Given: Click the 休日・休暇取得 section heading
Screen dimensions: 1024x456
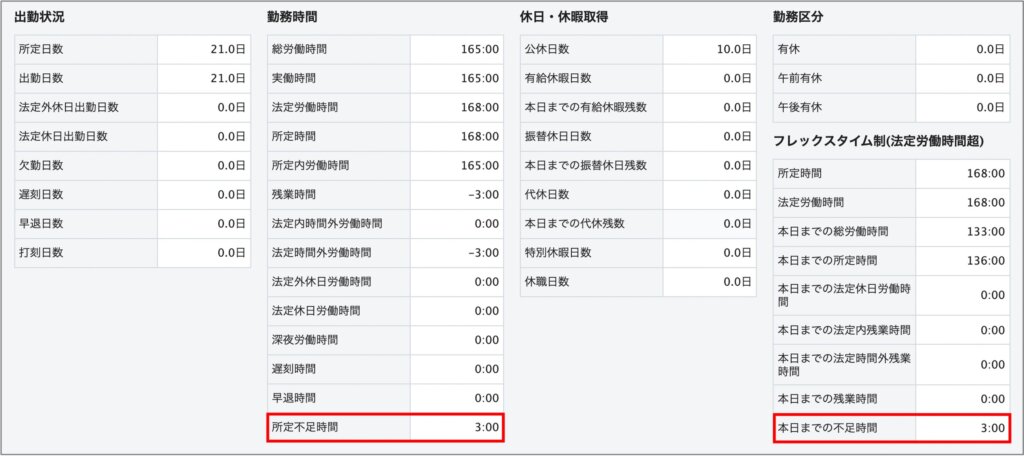Looking at the screenshot, I should 565,17.
